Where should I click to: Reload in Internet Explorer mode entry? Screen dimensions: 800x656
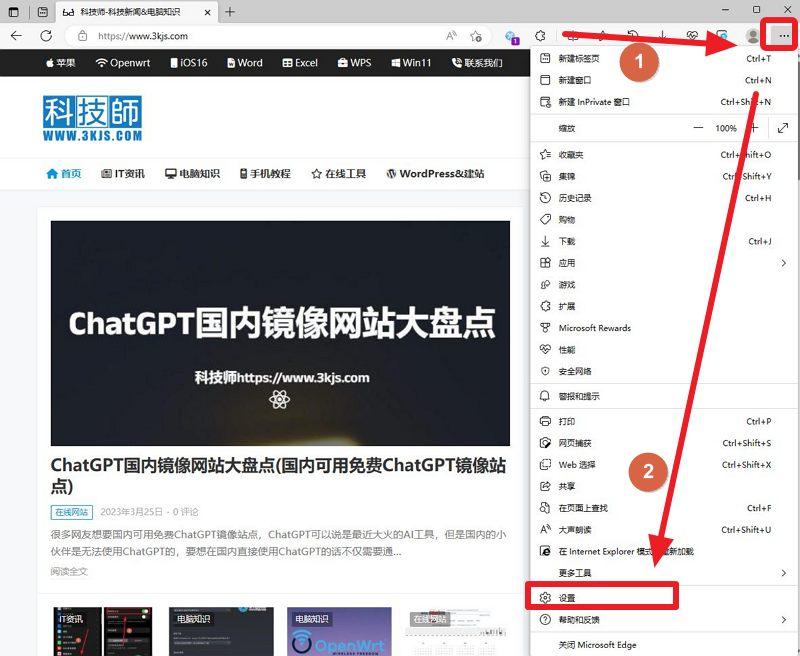663,551
